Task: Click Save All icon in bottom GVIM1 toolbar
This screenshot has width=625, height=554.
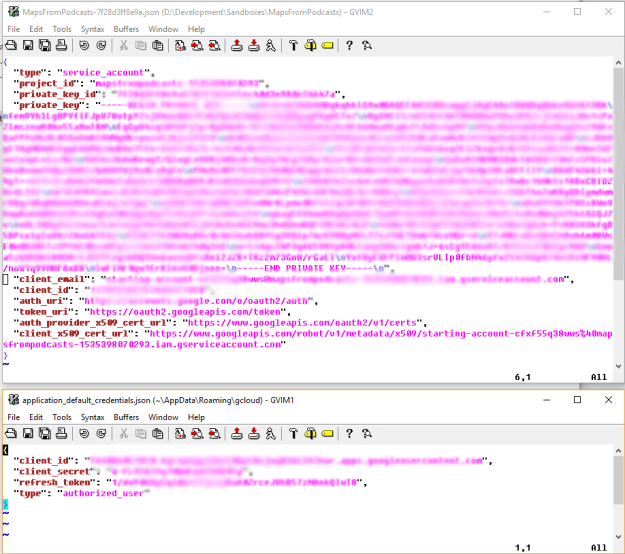Action: click(x=43, y=433)
